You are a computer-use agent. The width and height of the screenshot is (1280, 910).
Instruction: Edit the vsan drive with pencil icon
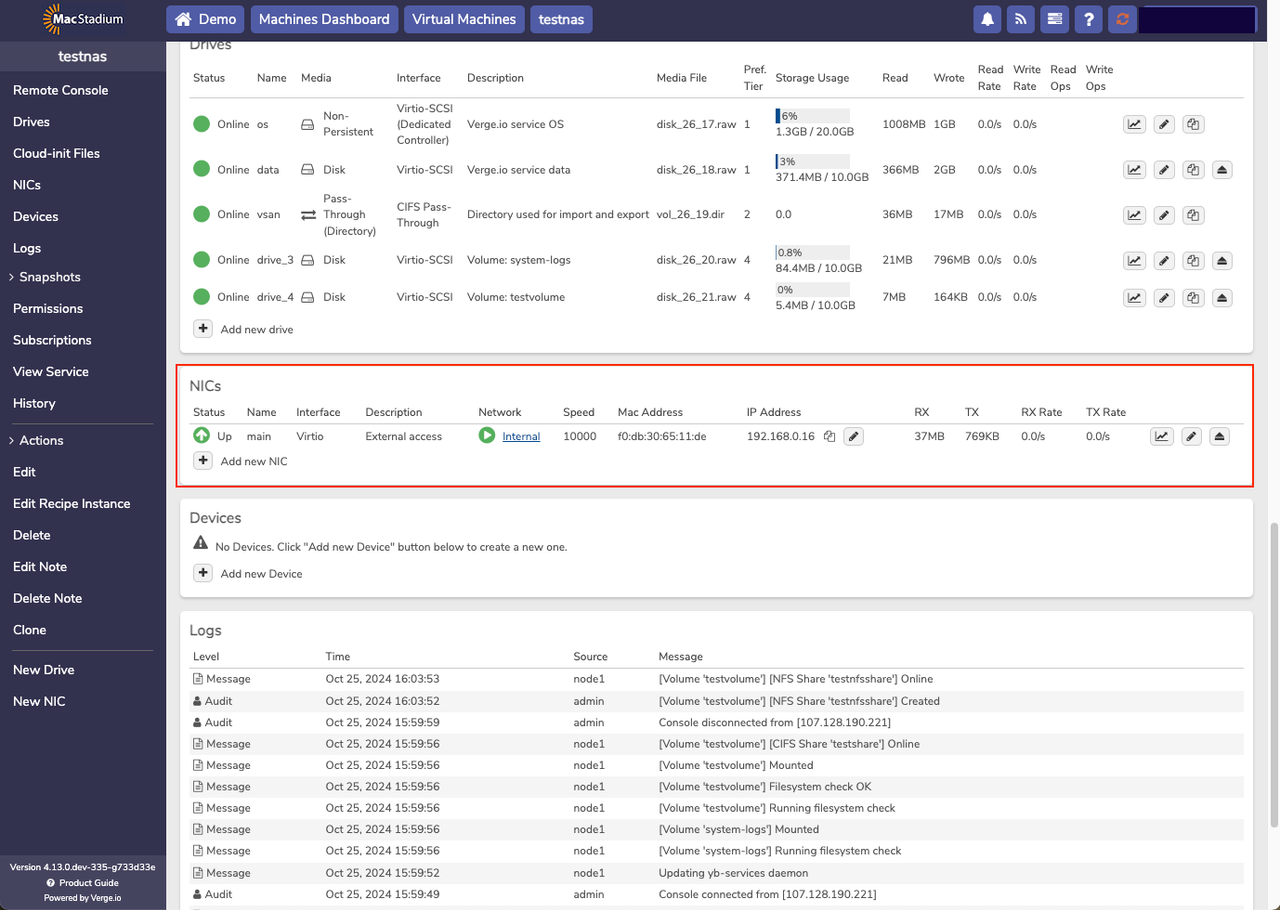tap(1164, 215)
